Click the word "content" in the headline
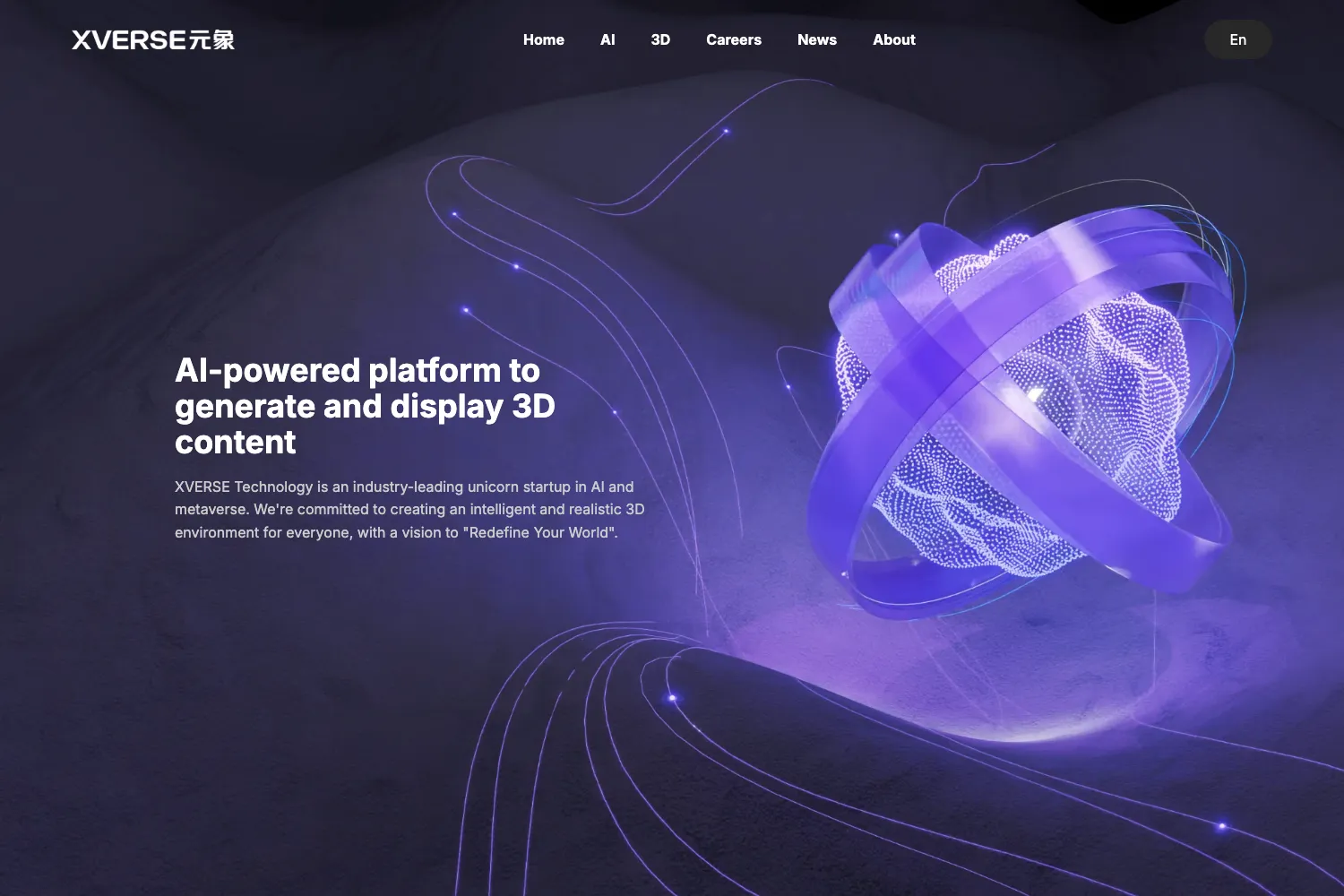Screen dimensions: 1344x896 [x=235, y=442]
